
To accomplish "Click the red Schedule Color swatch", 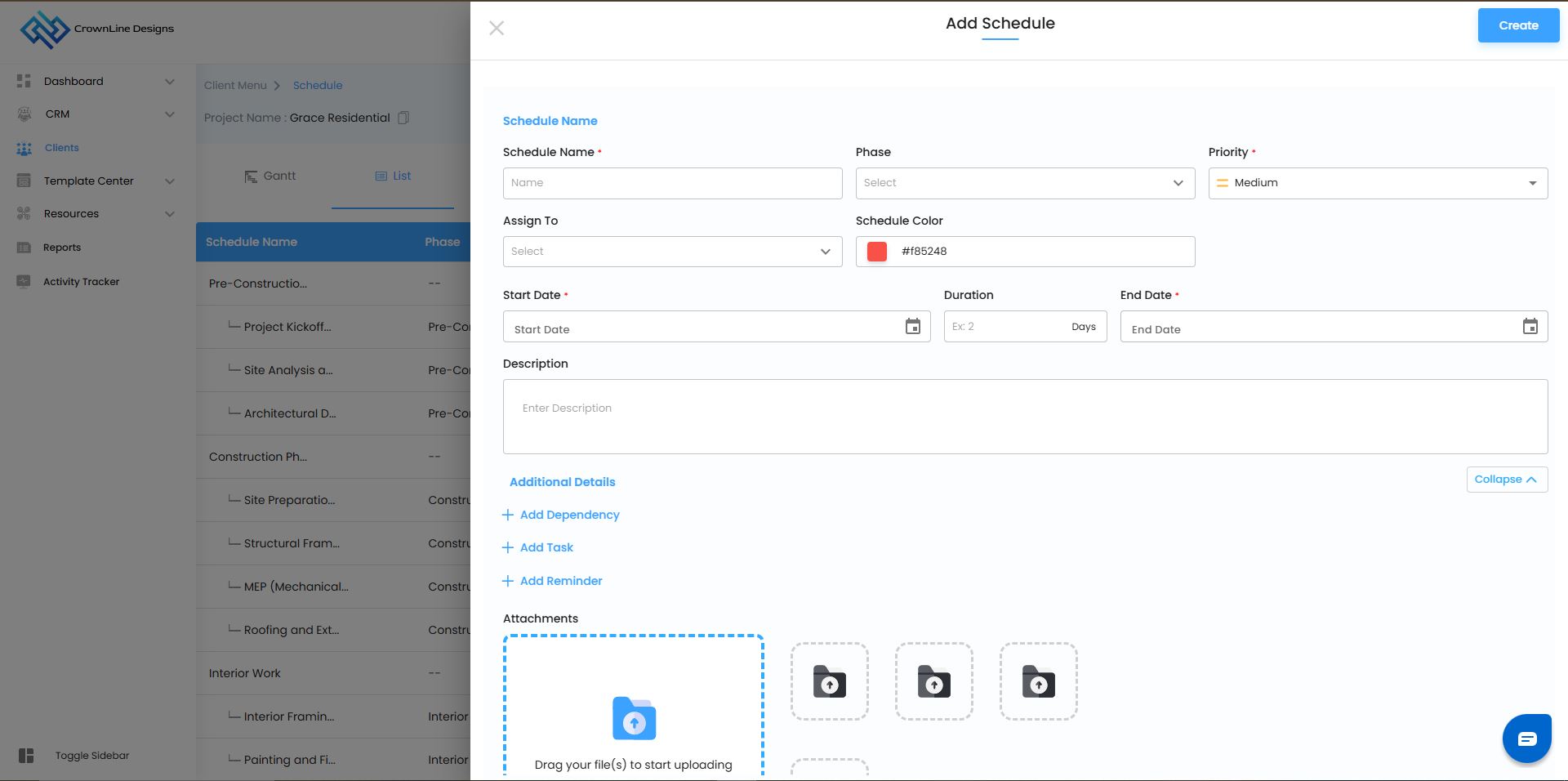I will pos(876,252).
